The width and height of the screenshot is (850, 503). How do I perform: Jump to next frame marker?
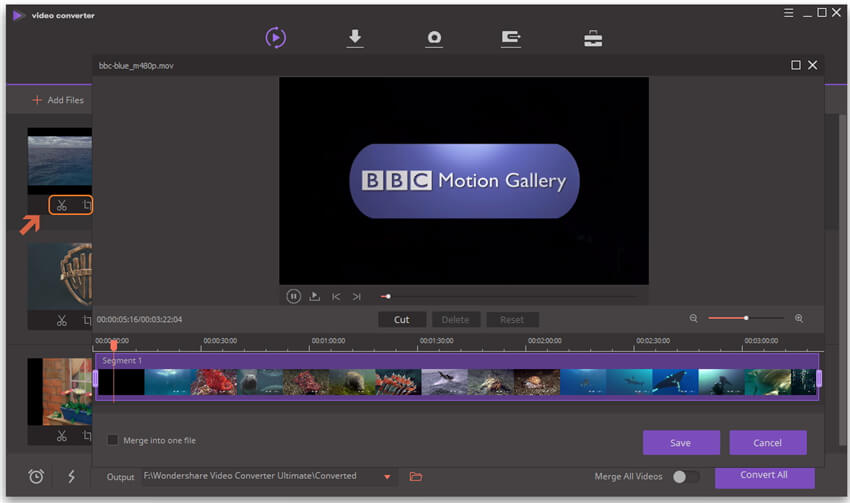tap(356, 296)
